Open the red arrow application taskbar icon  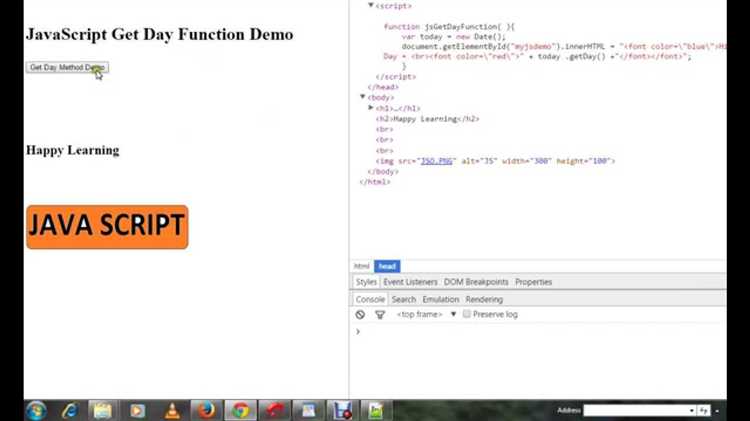point(275,410)
